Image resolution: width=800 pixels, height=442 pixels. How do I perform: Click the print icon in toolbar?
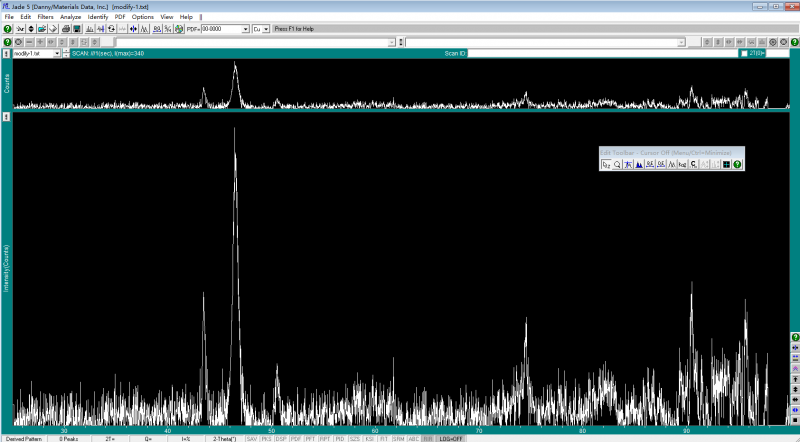pyautogui.click(x=66, y=29)
